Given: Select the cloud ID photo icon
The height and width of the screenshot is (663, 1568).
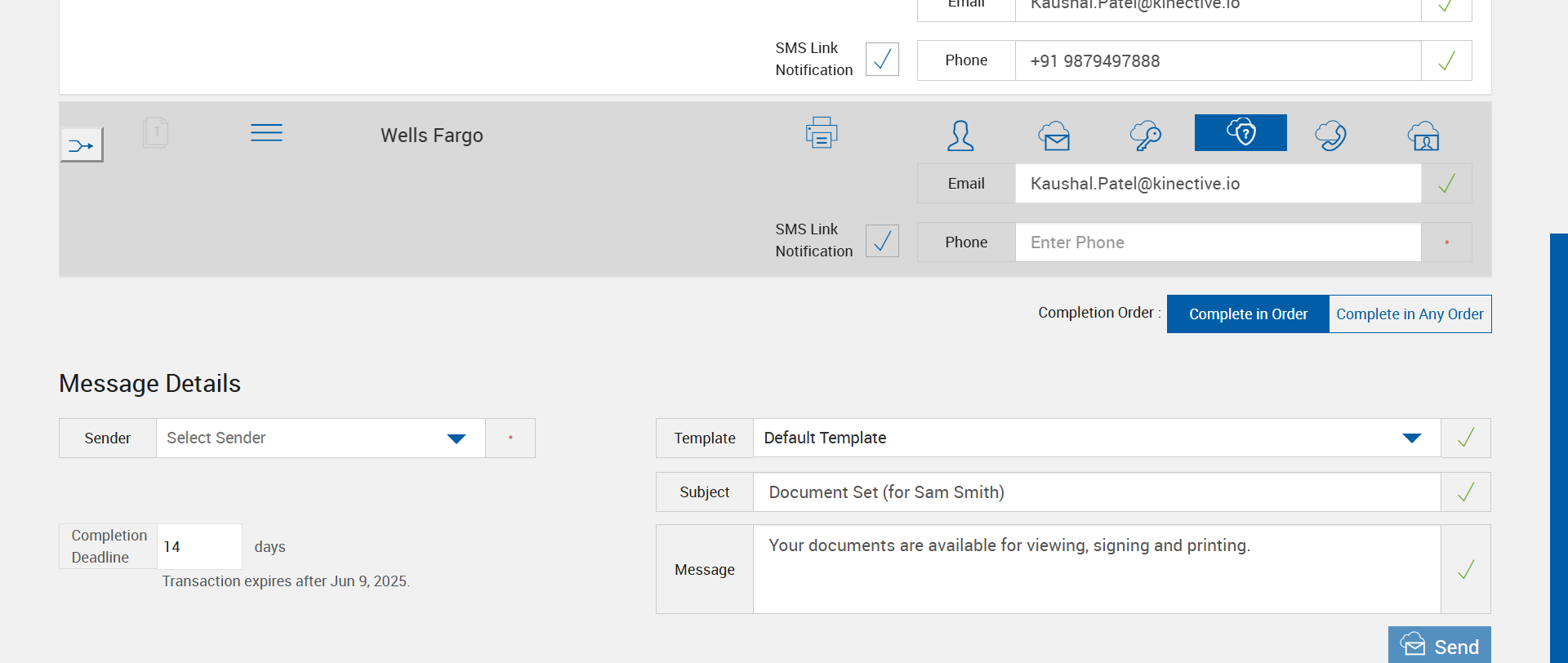Looking at the screenshot, I should (x=1423, y=136).
